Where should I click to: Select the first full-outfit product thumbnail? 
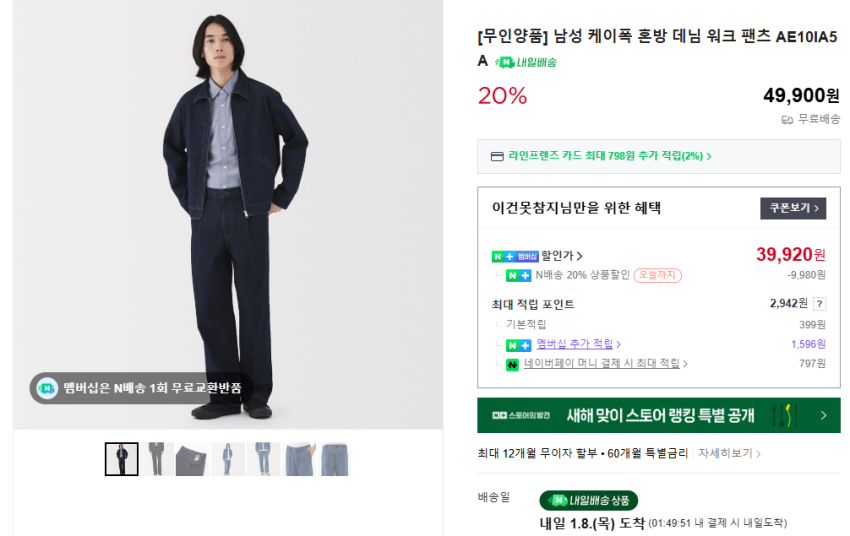pyautogui.click(x=122, y=459)
